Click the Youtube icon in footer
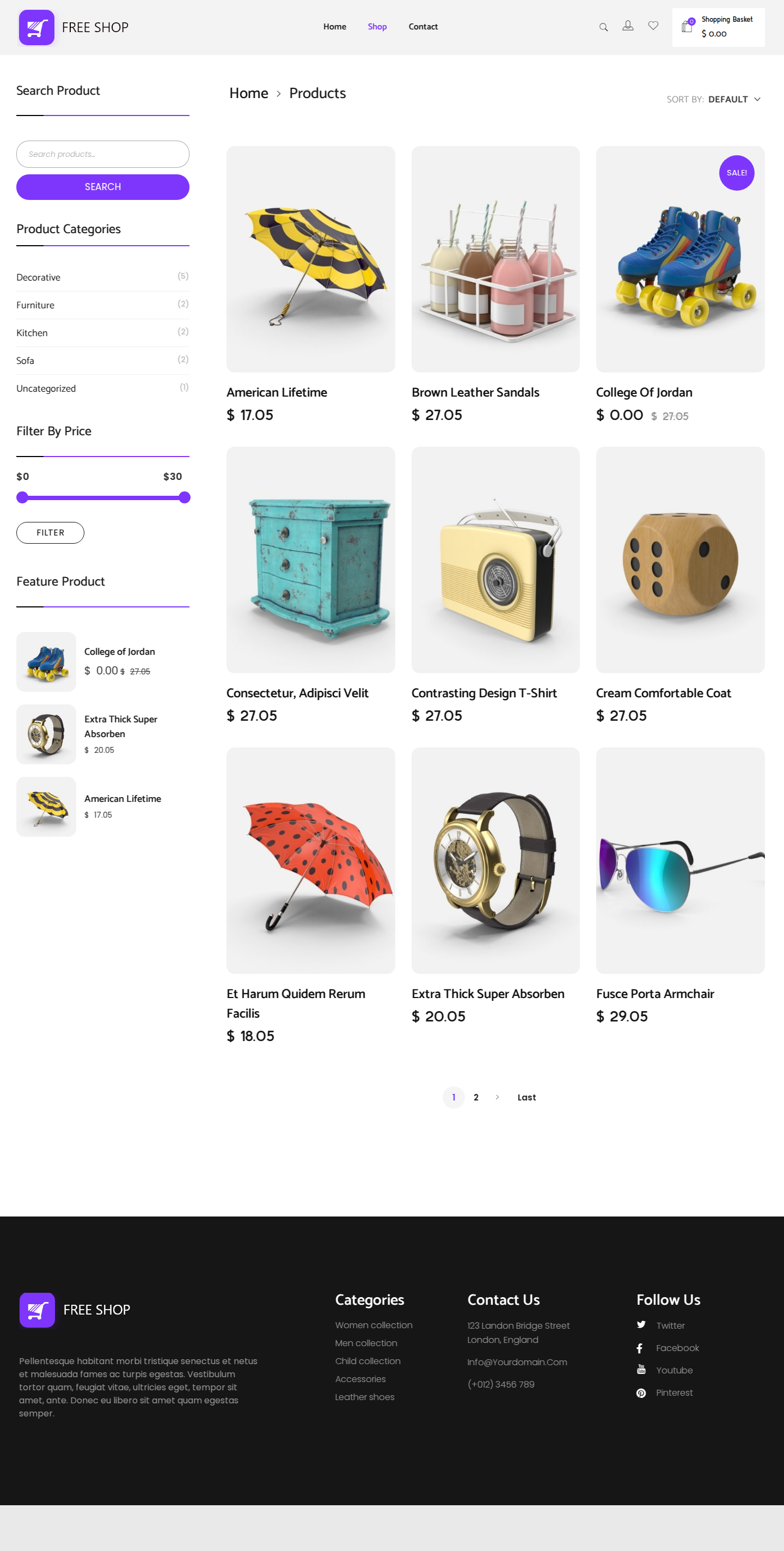Viewport: 784px width, 1551px height. point(641,1370)
